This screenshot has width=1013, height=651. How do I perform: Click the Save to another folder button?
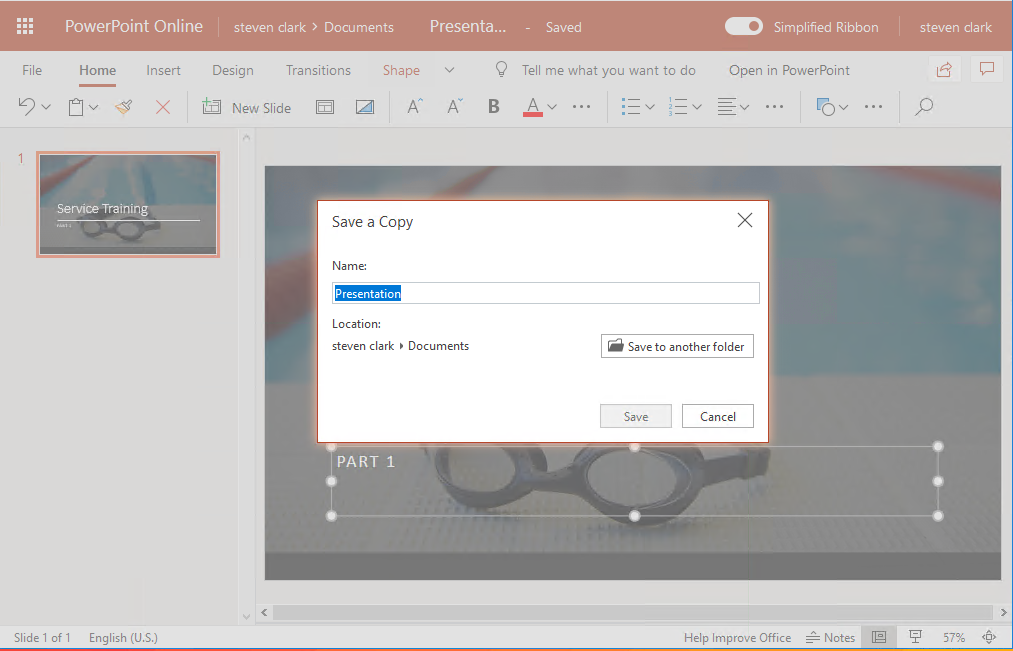click(x=677, y=346)
